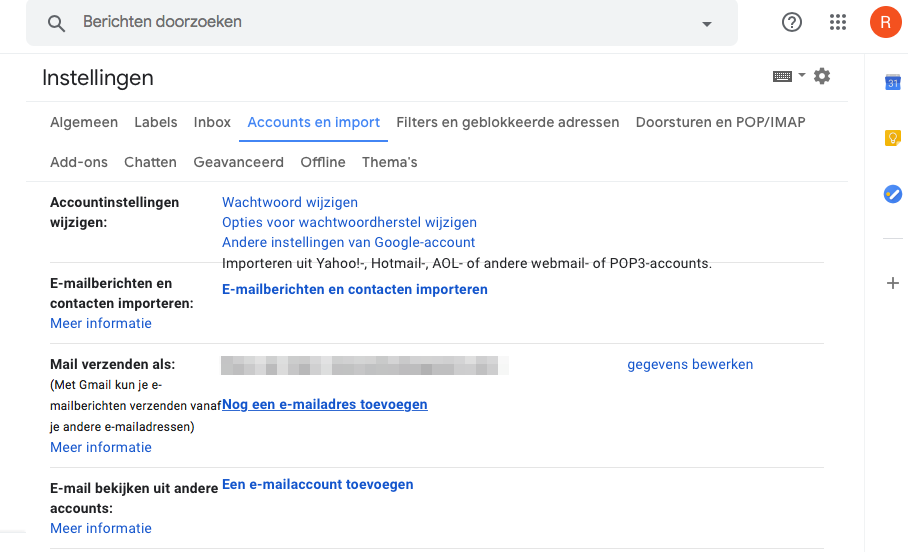
Task: Click the search magnifier icon
Action: (56, 23)
